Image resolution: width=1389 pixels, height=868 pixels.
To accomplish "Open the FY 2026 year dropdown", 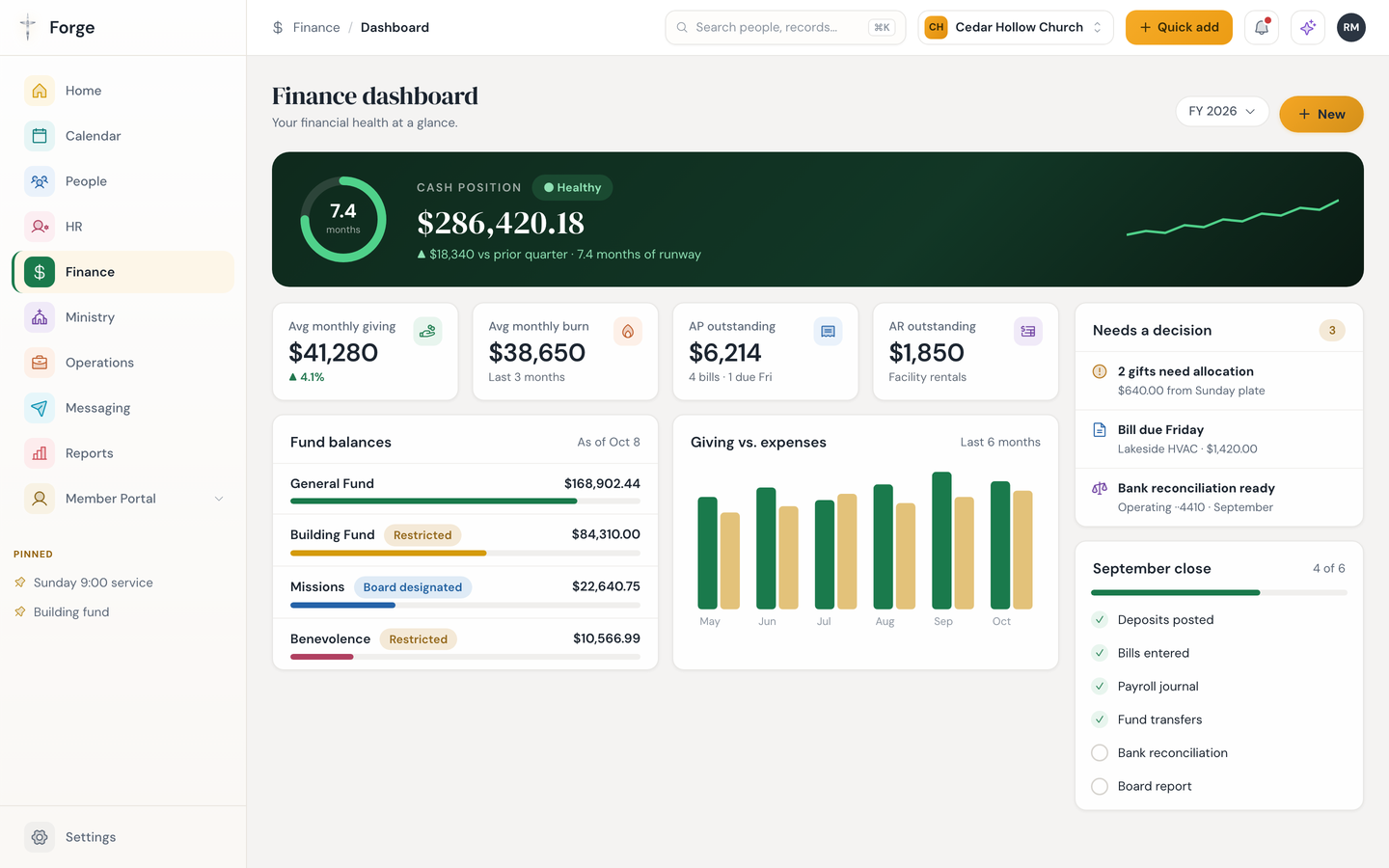I will point(1222,111).
